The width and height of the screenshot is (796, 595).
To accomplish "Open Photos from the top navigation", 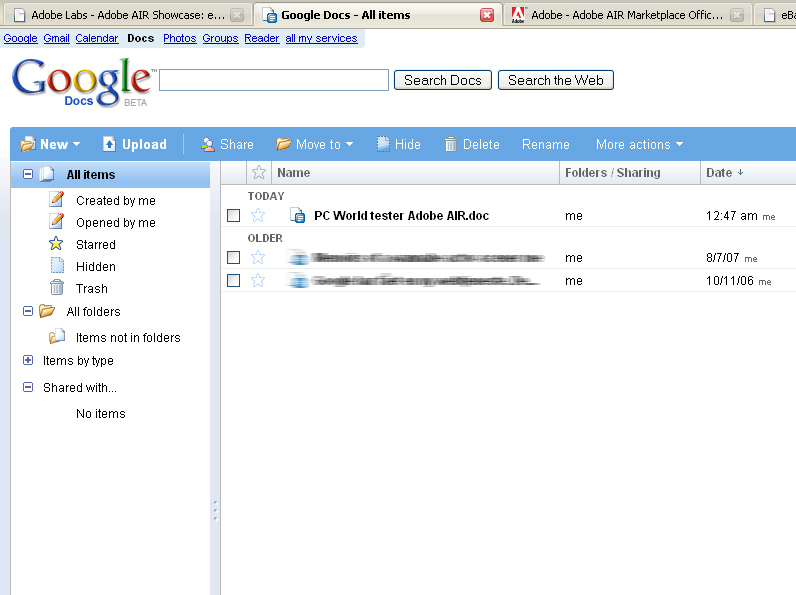I will coord(180,38).
